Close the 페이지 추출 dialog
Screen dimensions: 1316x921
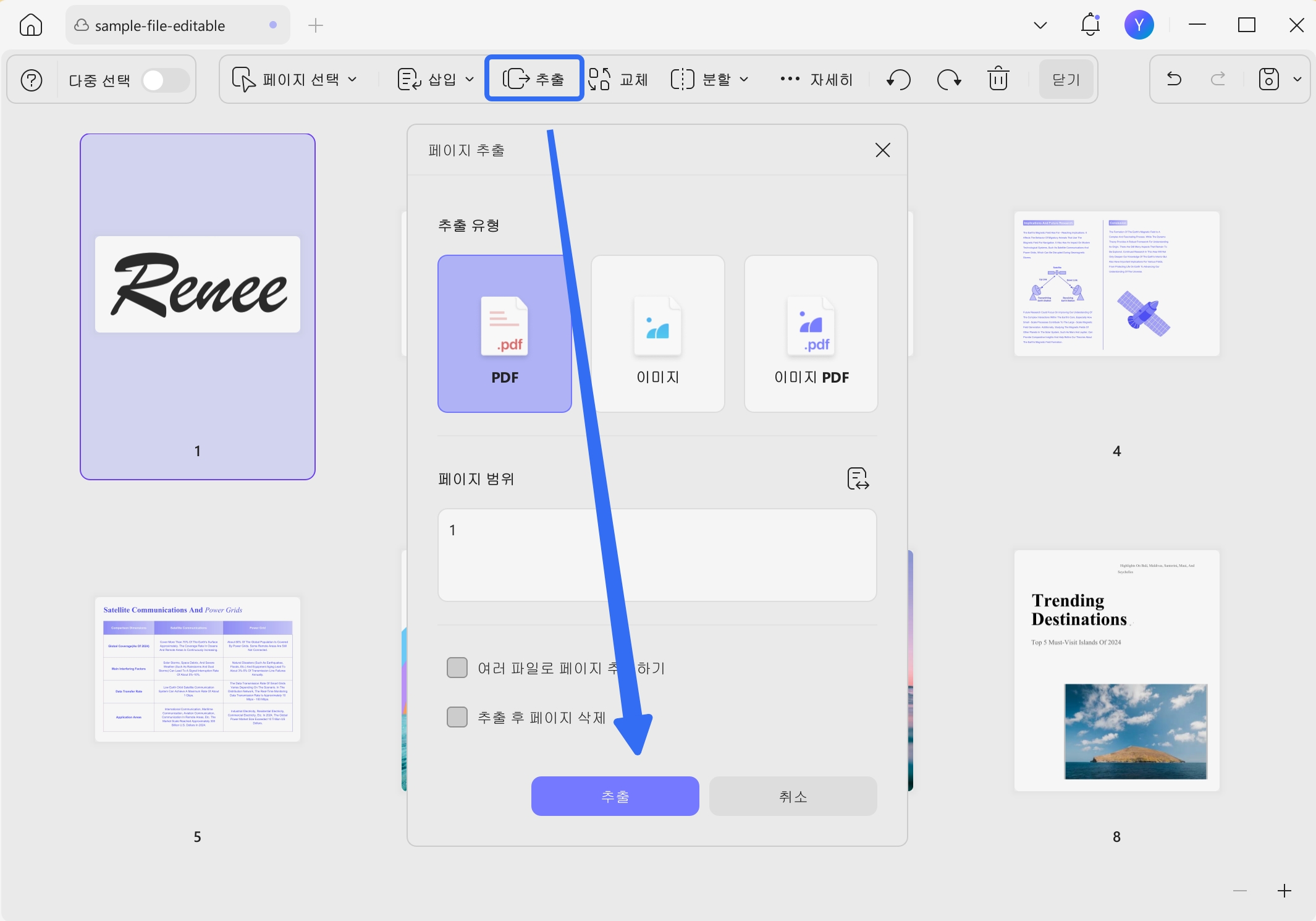coord(883,150)
